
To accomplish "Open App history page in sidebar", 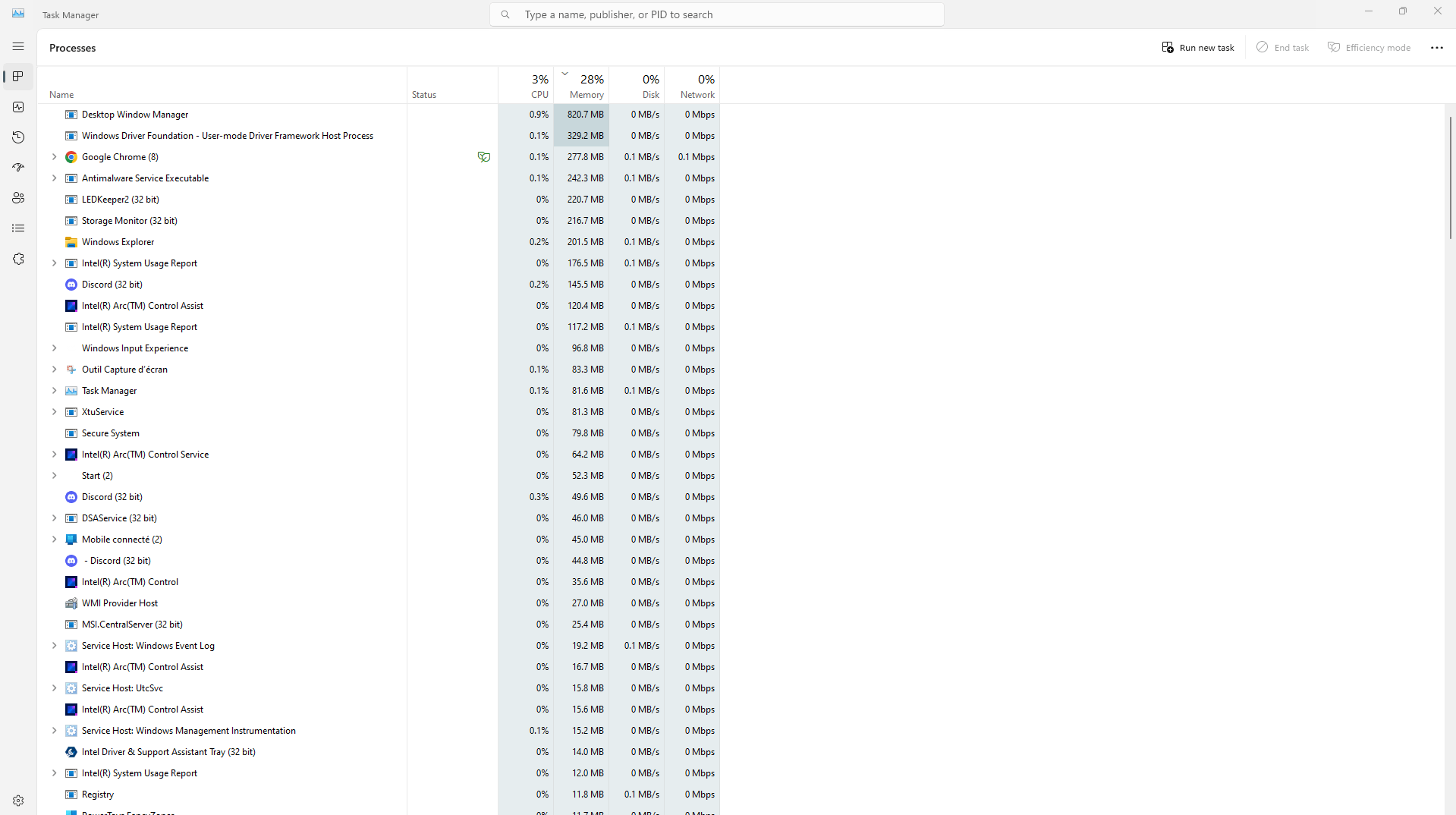I will pyautogui.click(x=18, y=137).
